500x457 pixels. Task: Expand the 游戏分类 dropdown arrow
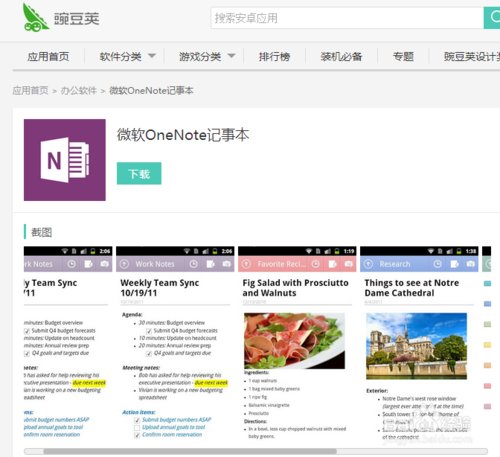[231, 56]
